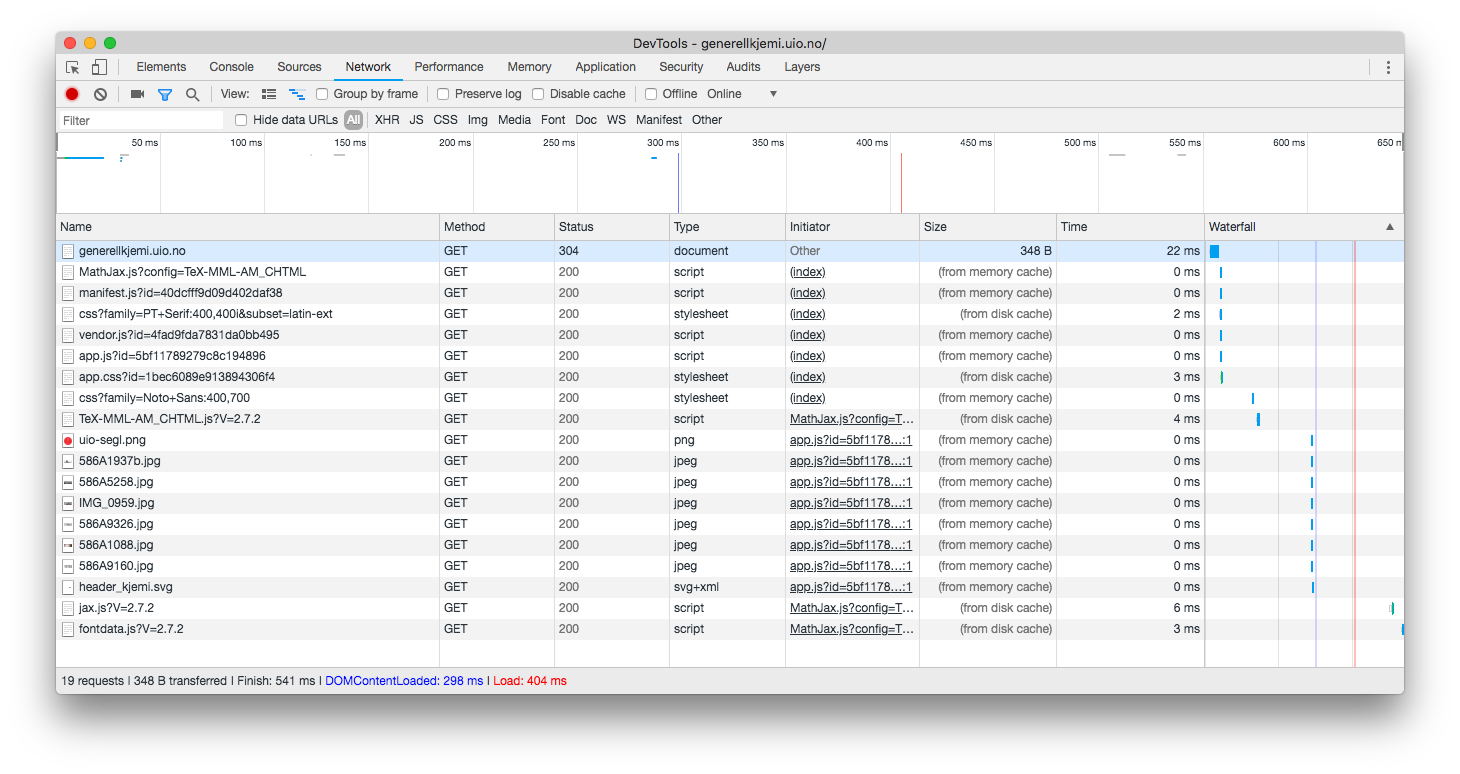The image size is (1460, 774).
Task: Filter requests by WS
Action: tap(616, 120)
